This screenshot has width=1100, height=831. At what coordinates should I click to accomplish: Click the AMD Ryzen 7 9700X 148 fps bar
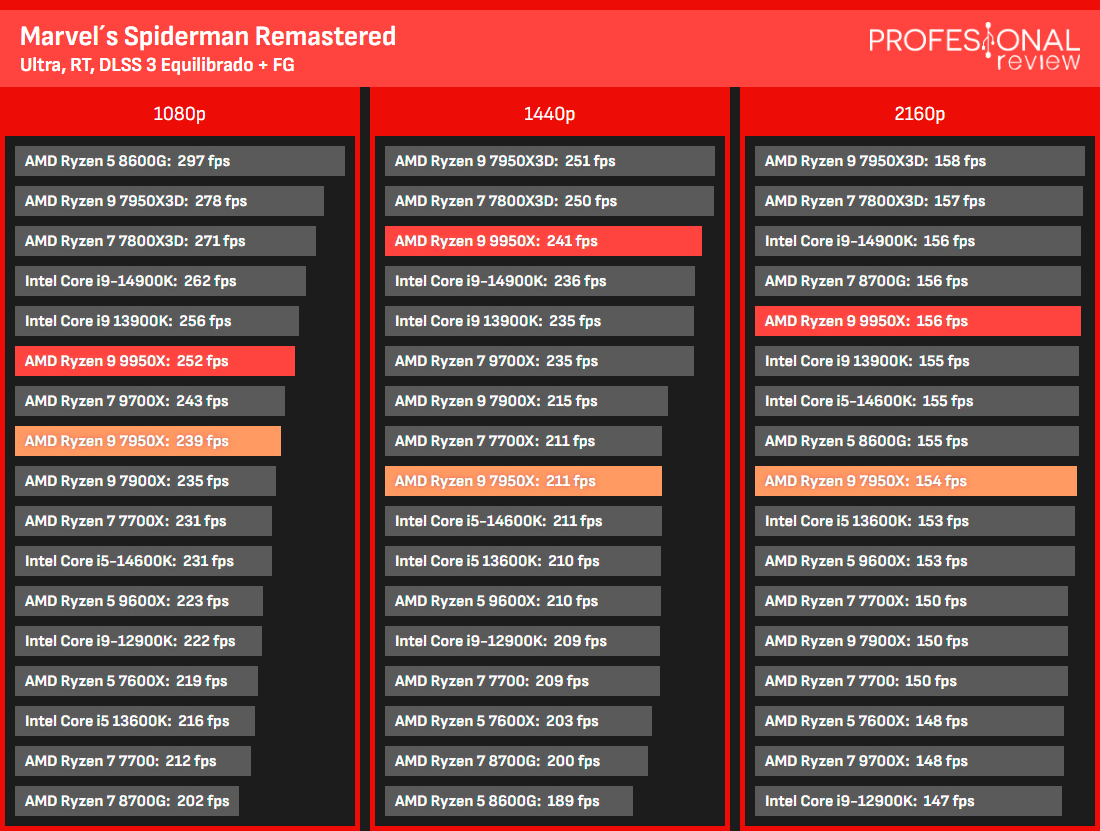(x=909, y=760)
